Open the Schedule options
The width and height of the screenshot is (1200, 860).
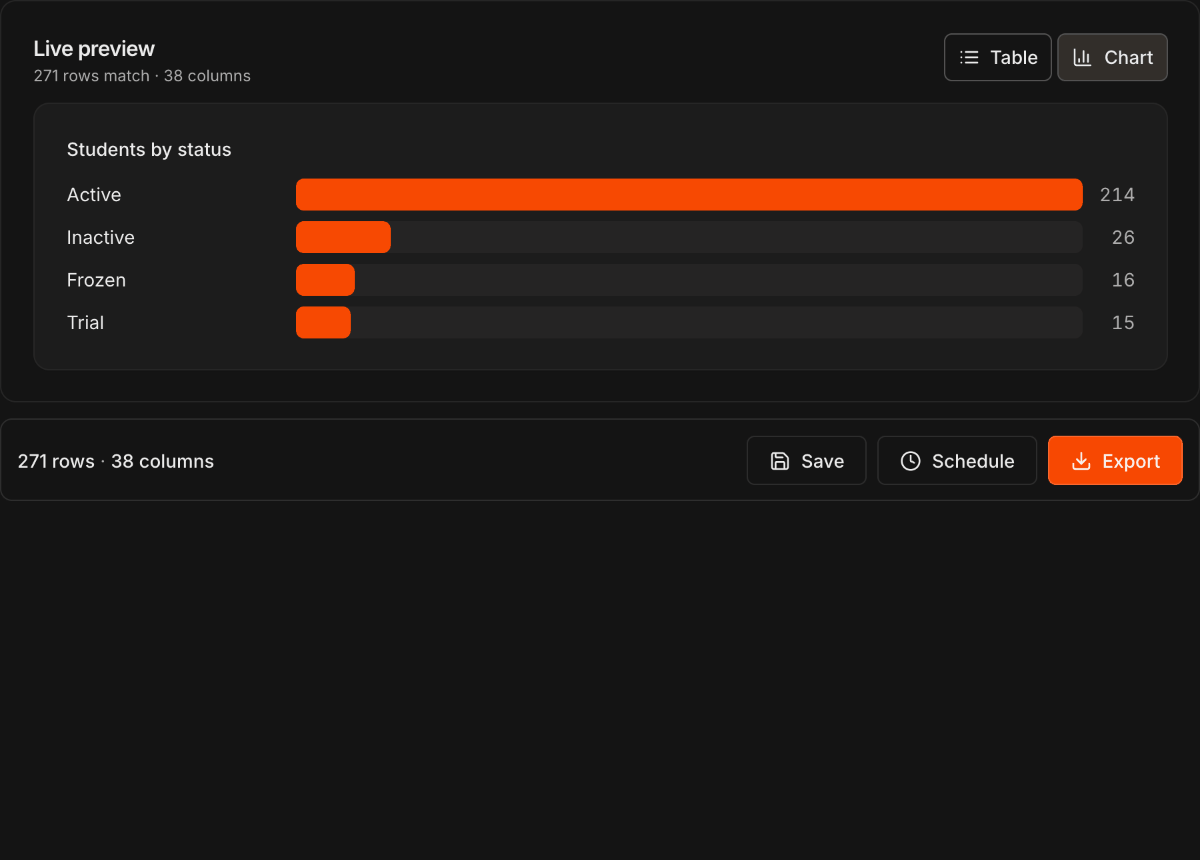click(x=957, y=461)
